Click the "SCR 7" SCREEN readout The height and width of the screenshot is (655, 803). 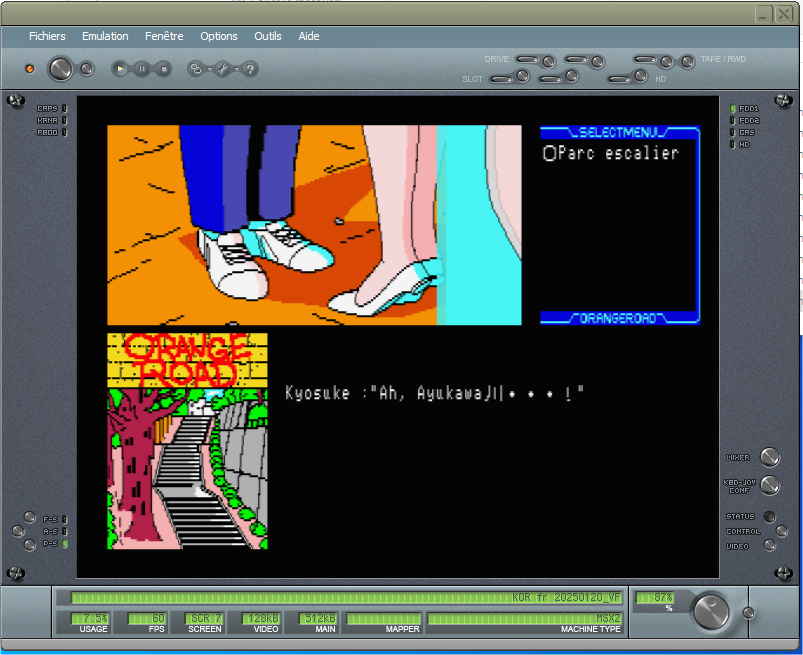click(x=204, y=619)
